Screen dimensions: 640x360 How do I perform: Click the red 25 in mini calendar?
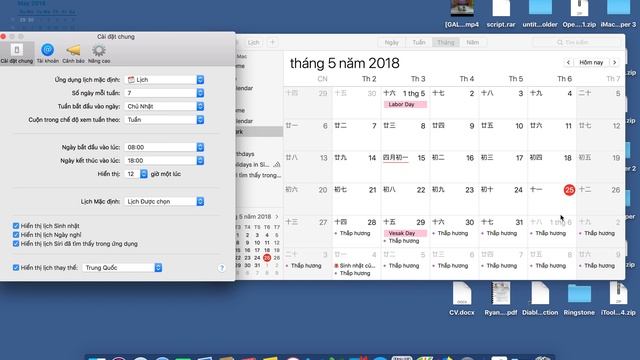(x=267, y=258)
